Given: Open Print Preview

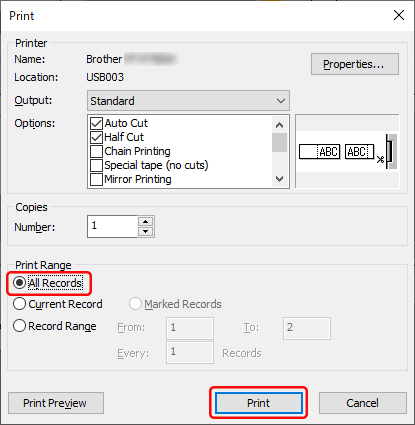Looking at the screenshot, I should [56, 403].
